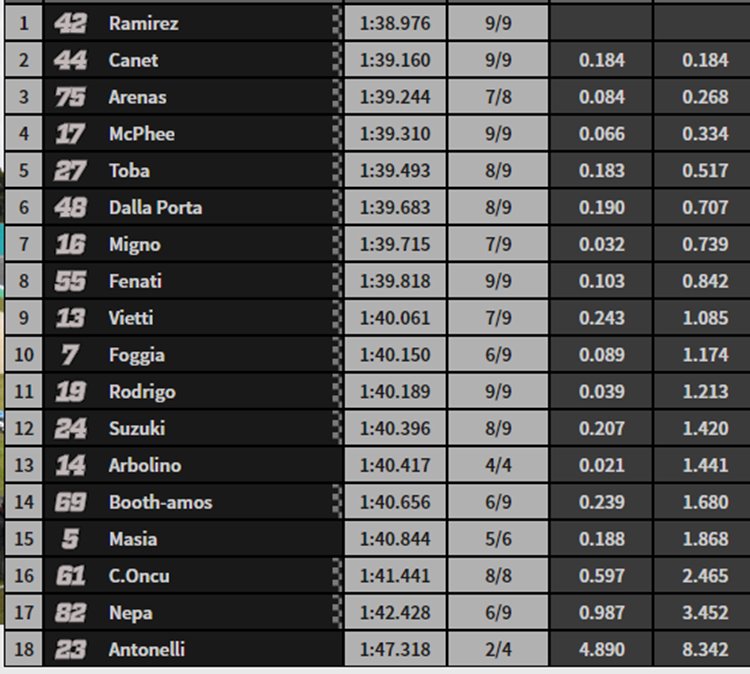Click the number 44 badge beside Canet

[70, 60]
